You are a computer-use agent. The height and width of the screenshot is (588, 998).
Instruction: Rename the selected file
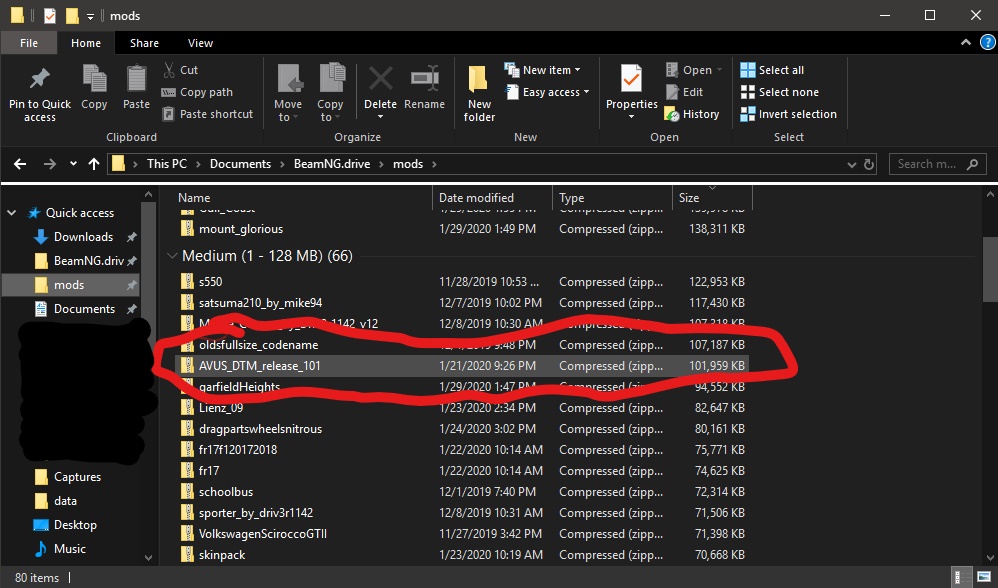[425, 87]
